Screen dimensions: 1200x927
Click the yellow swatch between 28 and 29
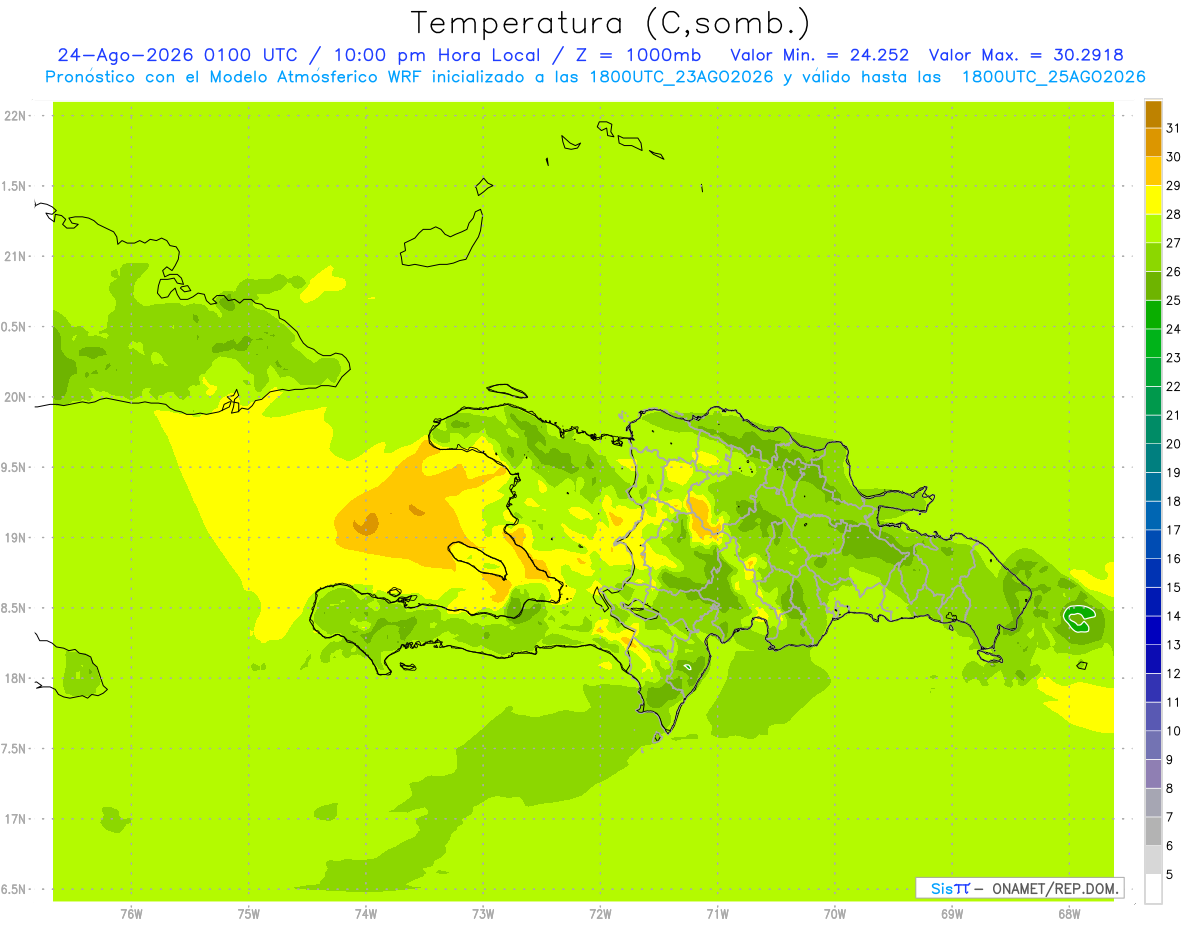pyautogui.click(x=1153, y=200)
